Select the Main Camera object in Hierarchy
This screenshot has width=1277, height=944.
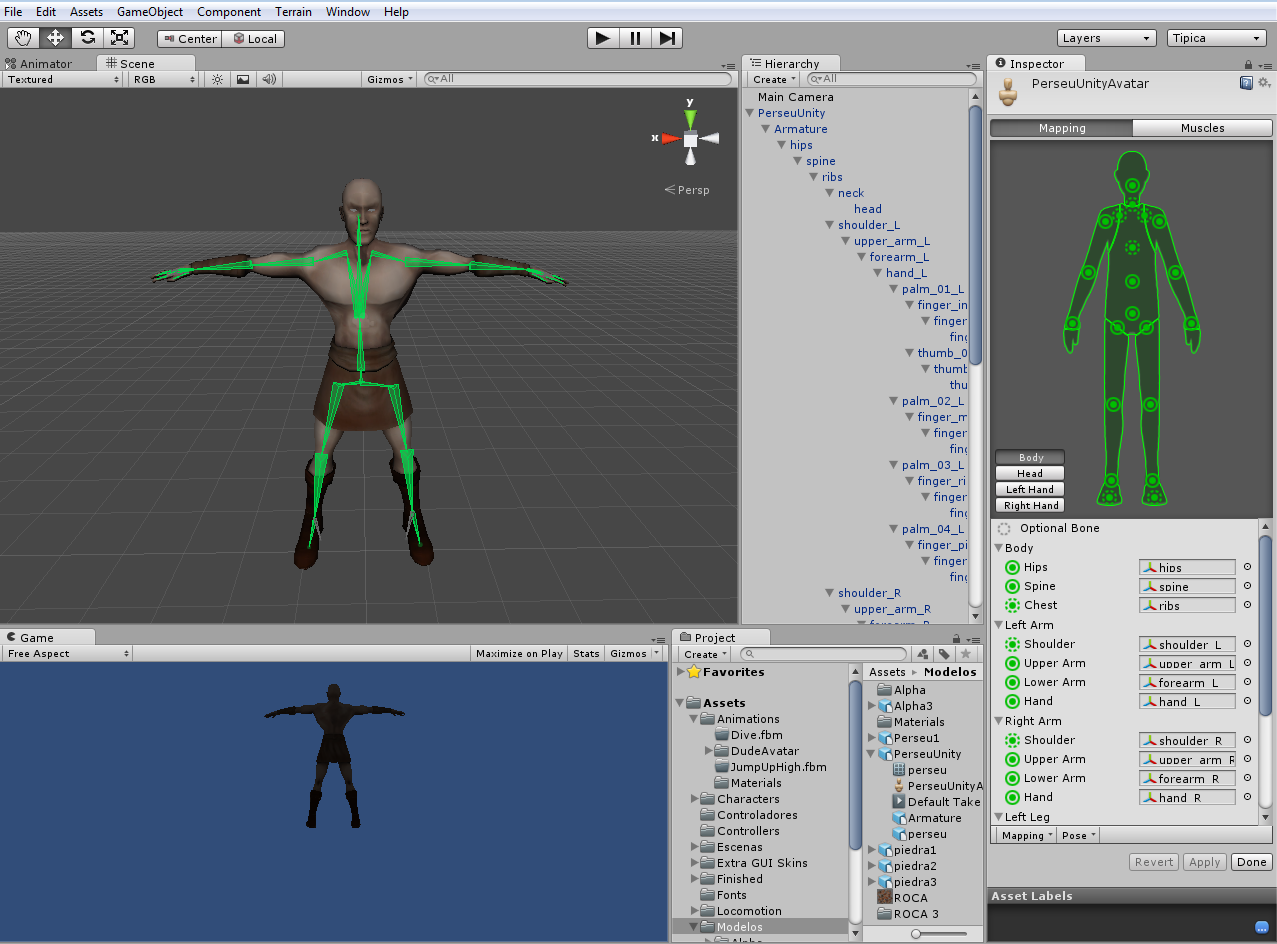[795, 97]
